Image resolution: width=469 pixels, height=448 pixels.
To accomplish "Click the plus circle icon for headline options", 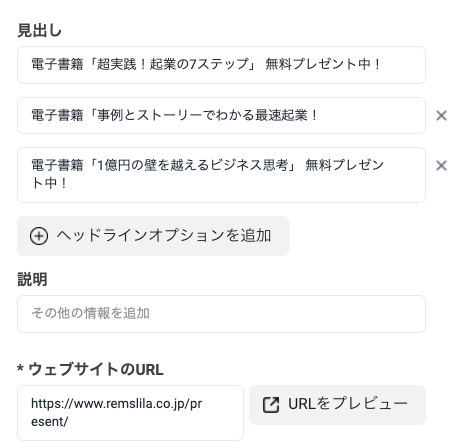I will (39, 236).
